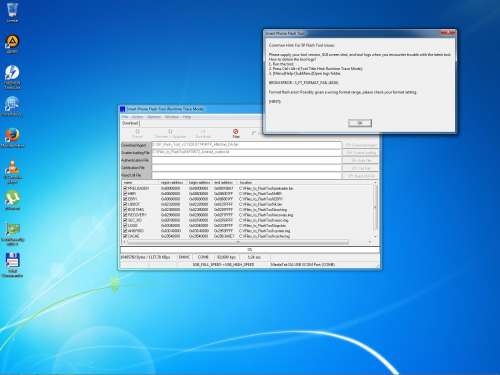Click the begin address column header

click(199, 183)
